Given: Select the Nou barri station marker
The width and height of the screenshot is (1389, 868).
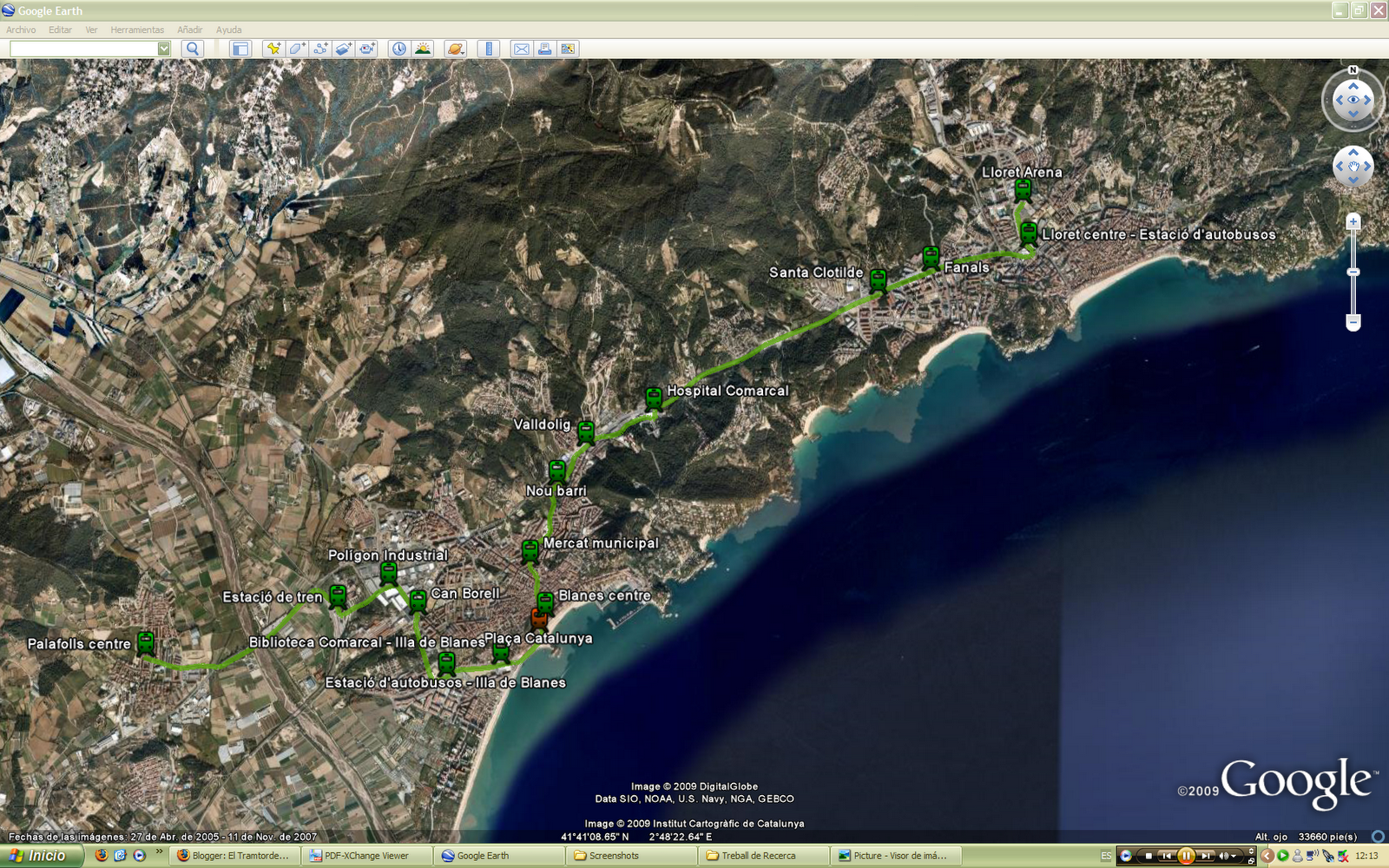Looking at the screenshot, I should point(557,471).
